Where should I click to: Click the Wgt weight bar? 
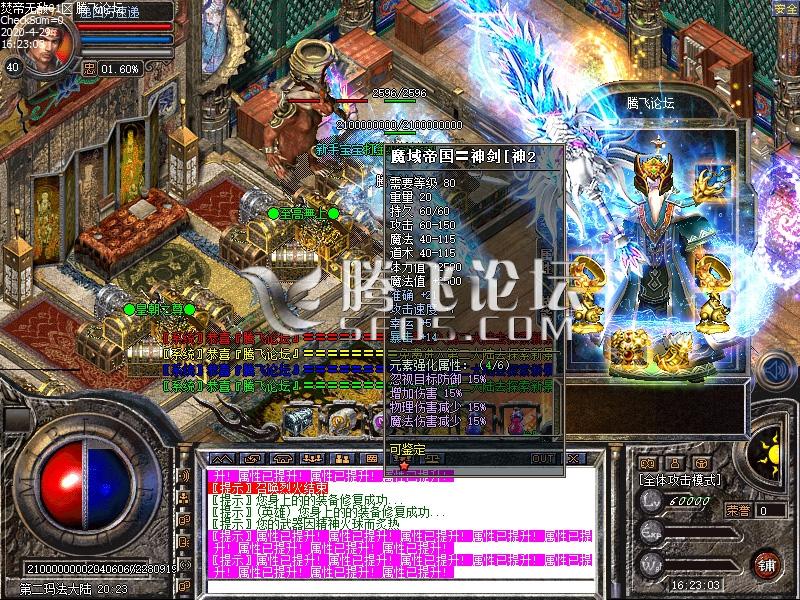click(x=703, y=566)
